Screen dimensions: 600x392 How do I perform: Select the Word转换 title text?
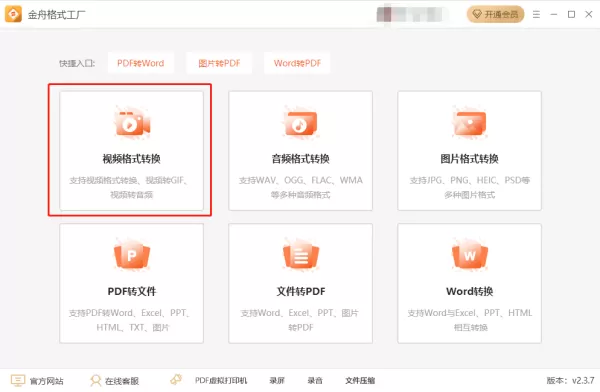[470, 291]
